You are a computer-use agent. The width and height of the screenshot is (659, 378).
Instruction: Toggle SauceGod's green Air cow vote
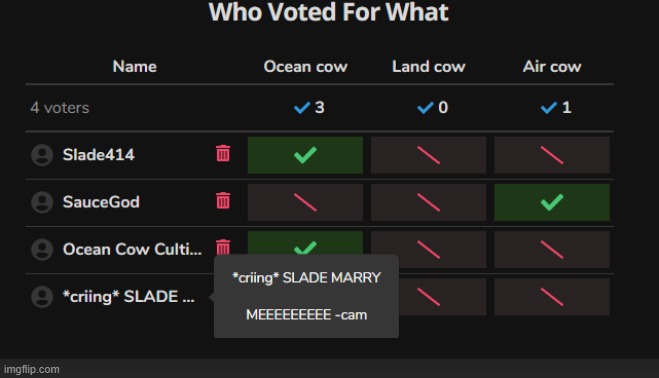[552, 202]
